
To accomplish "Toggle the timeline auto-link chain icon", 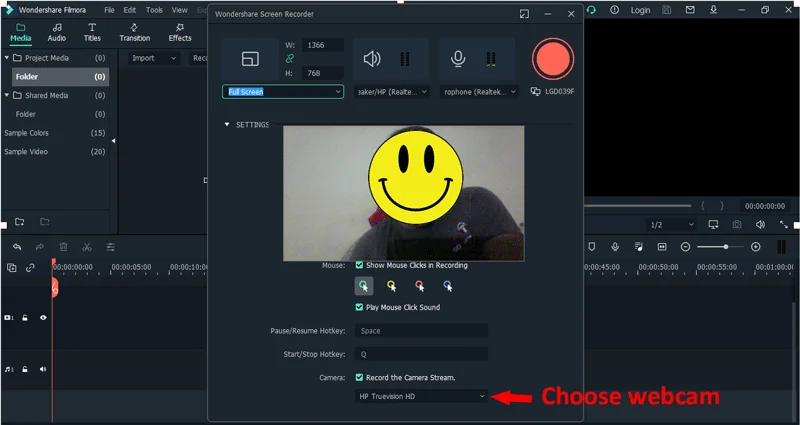I will pyautogui.click(x=30, y=267).
